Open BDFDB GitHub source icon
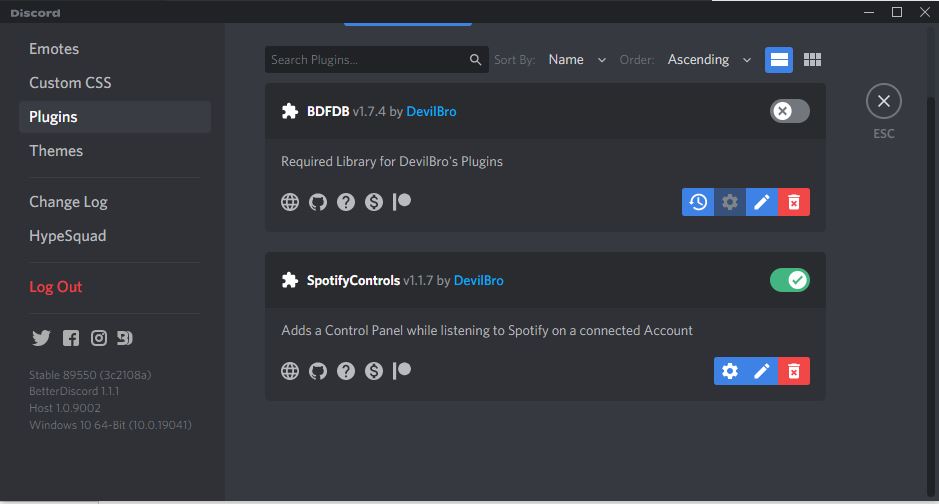Image resolution: width=939 pixels, height=504 pixels. [x=318, y=202]
